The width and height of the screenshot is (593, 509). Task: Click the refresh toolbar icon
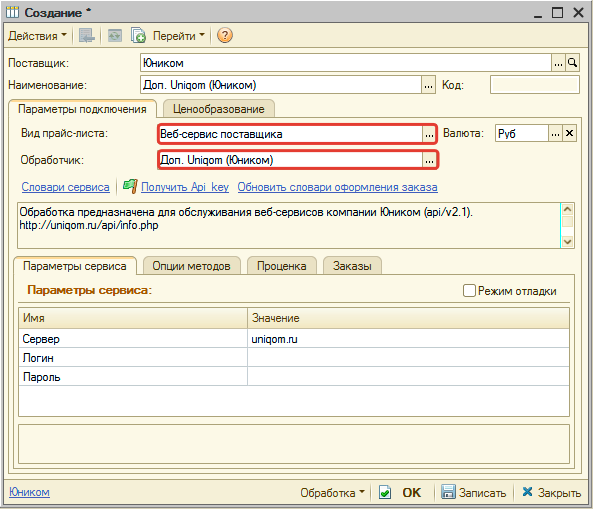click(115, 36)
